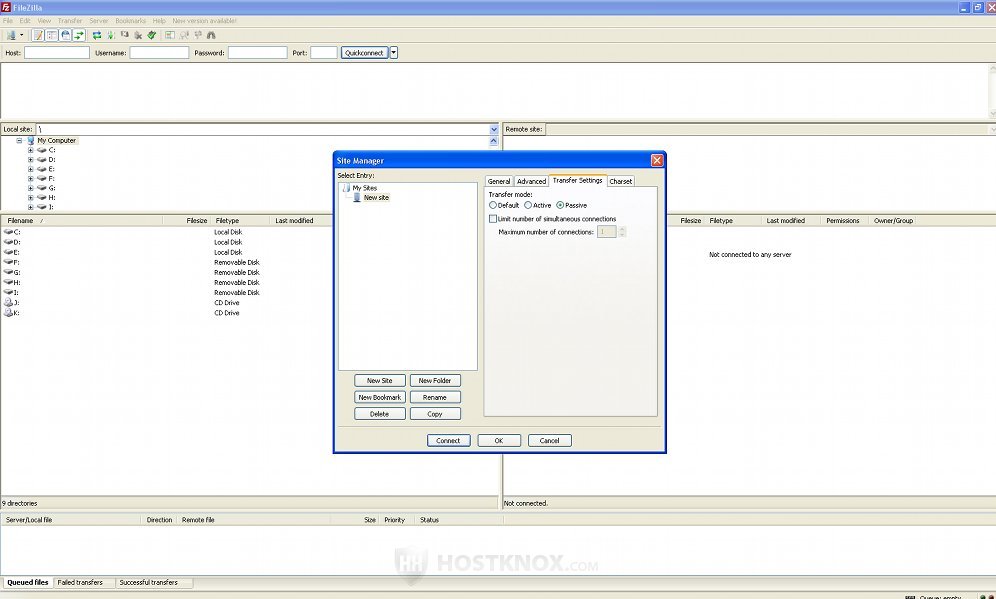The image size is (996, 599).
Task: Expand the H: drive in local tree
Action: click(30, 198)
